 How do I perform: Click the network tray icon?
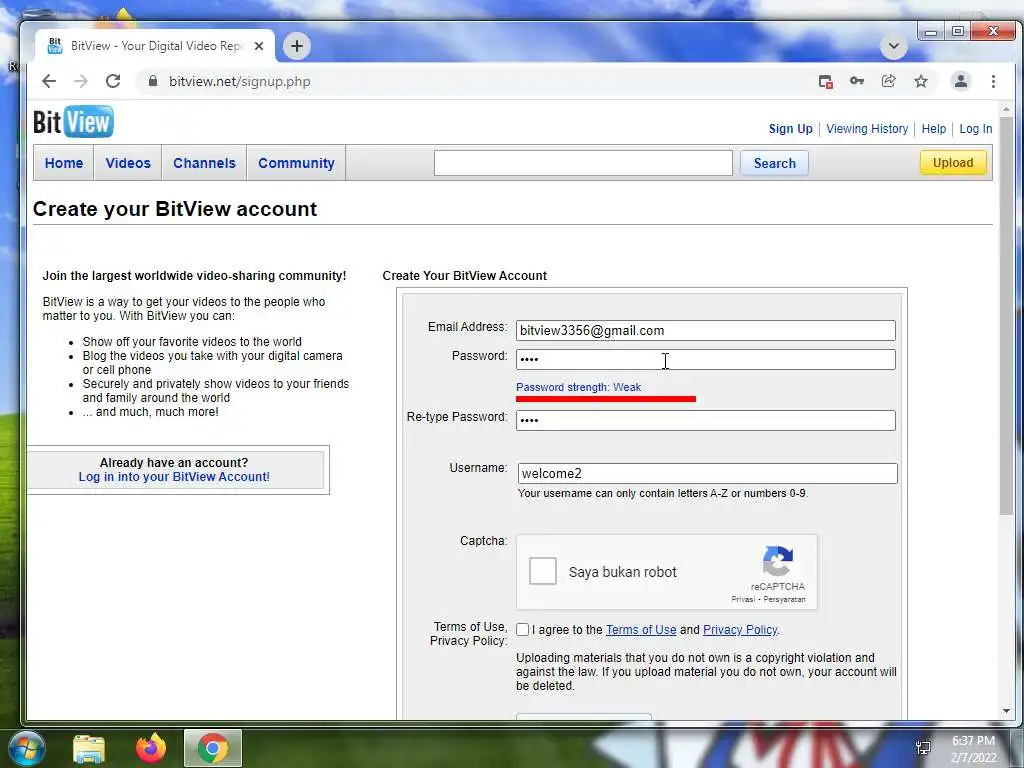coord(923,748)
